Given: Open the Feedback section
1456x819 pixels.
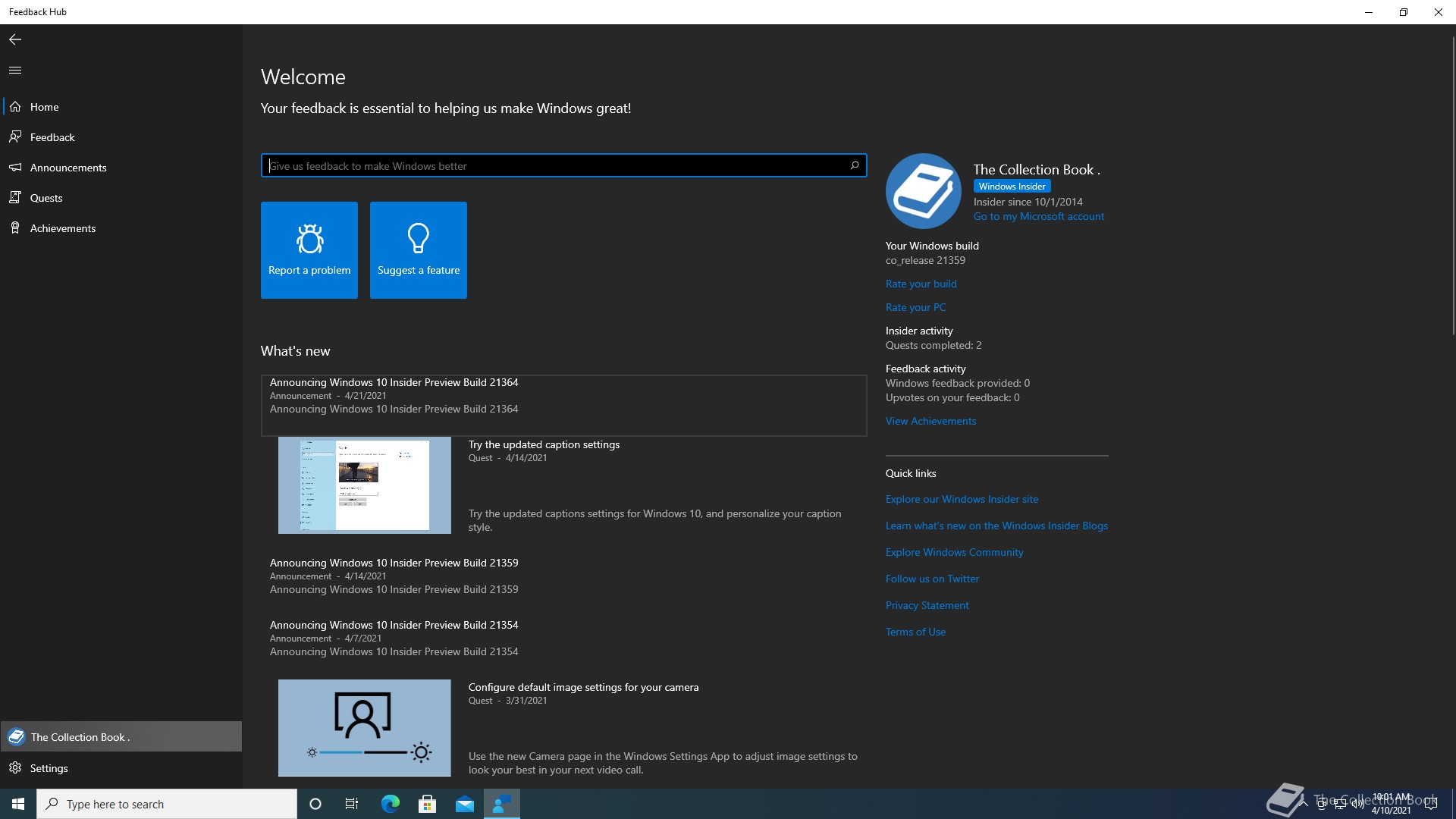Looking at the screenshot, I should click(x=121, y=137).
